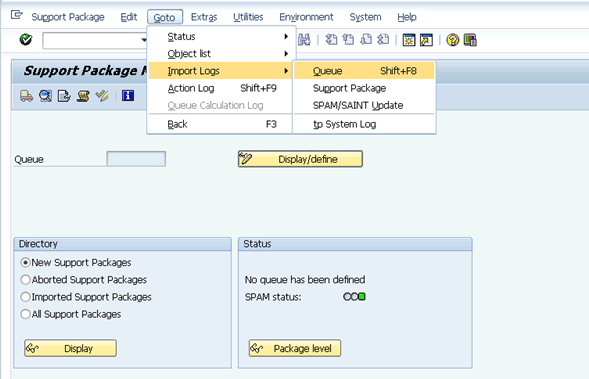Choose tp System Log entry
The height and width of the screenshot is (379, 589).
click(x=364, y=124)
